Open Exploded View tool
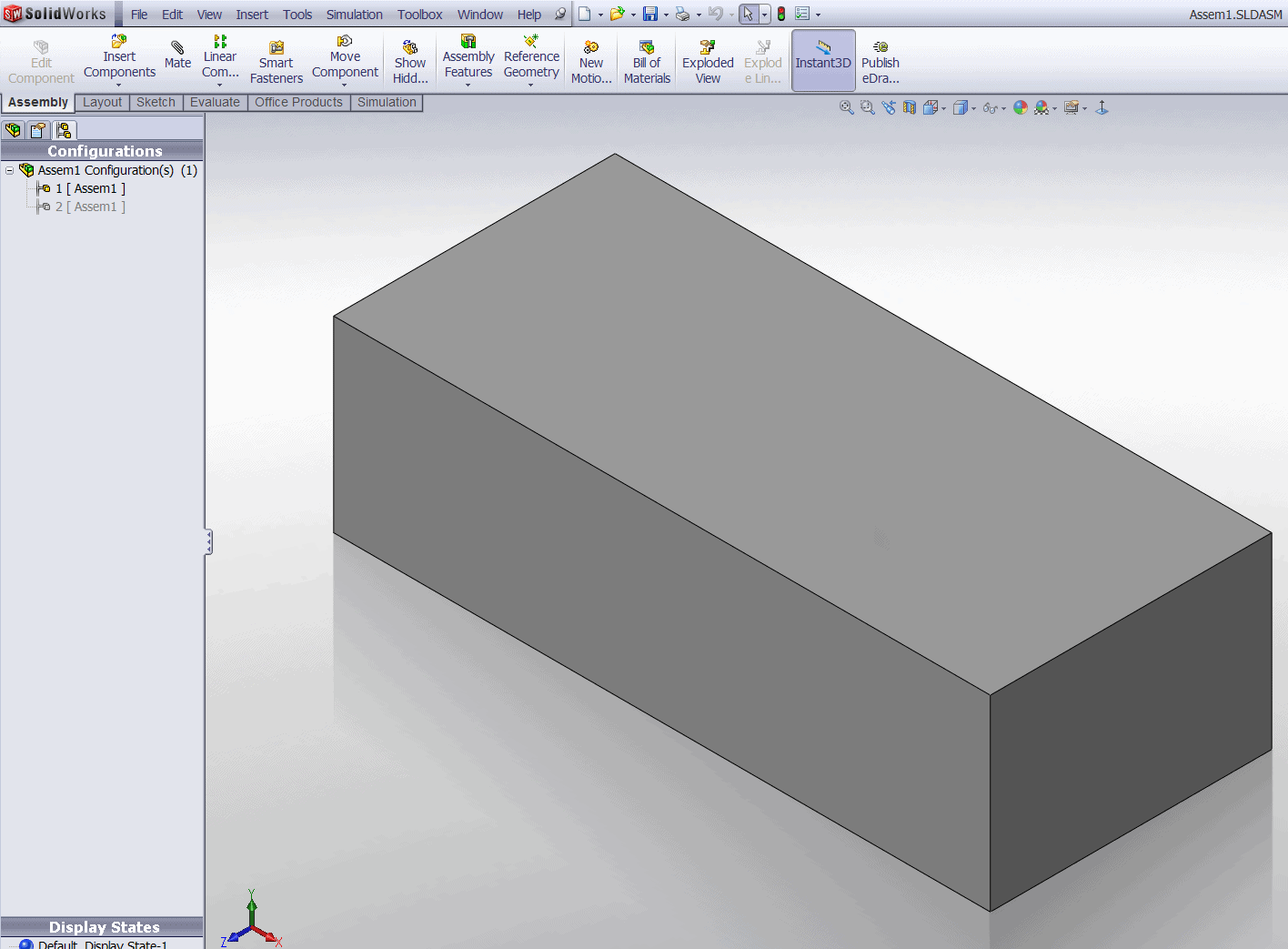Viewport: 1288px width, 949px height. [708, 61]
